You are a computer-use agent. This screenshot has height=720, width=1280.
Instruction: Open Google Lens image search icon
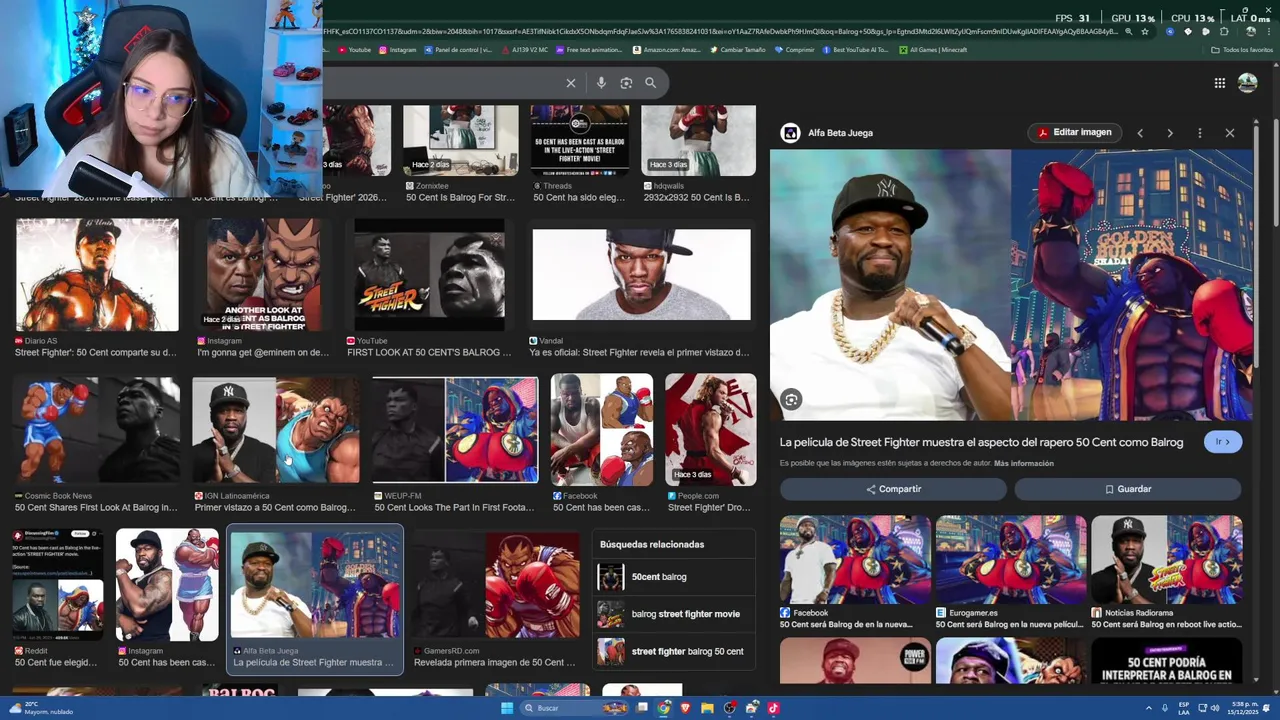click(x=626, y=83)
